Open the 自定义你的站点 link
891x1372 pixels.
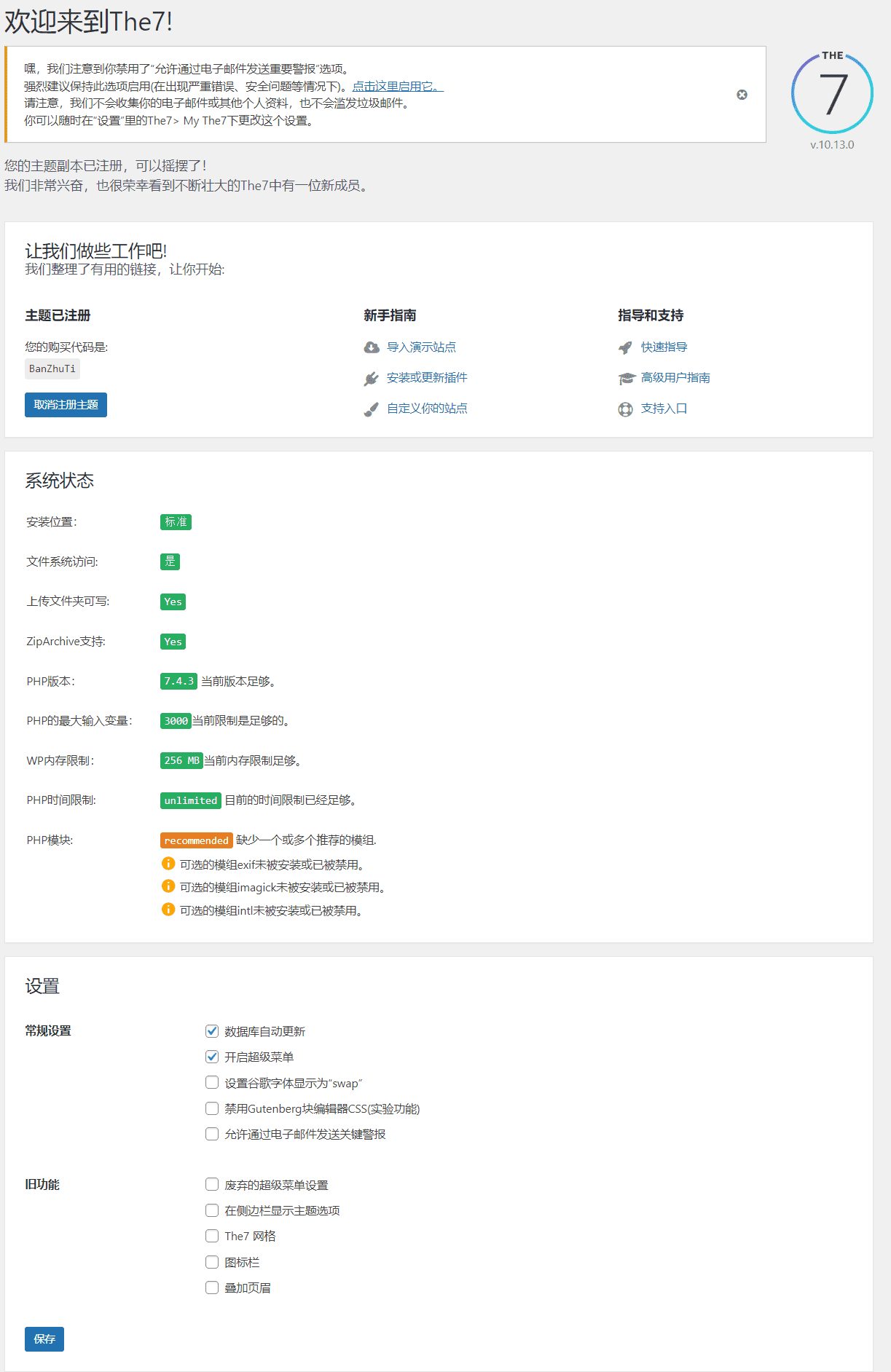pyautogui.click(x=427, y=409)
